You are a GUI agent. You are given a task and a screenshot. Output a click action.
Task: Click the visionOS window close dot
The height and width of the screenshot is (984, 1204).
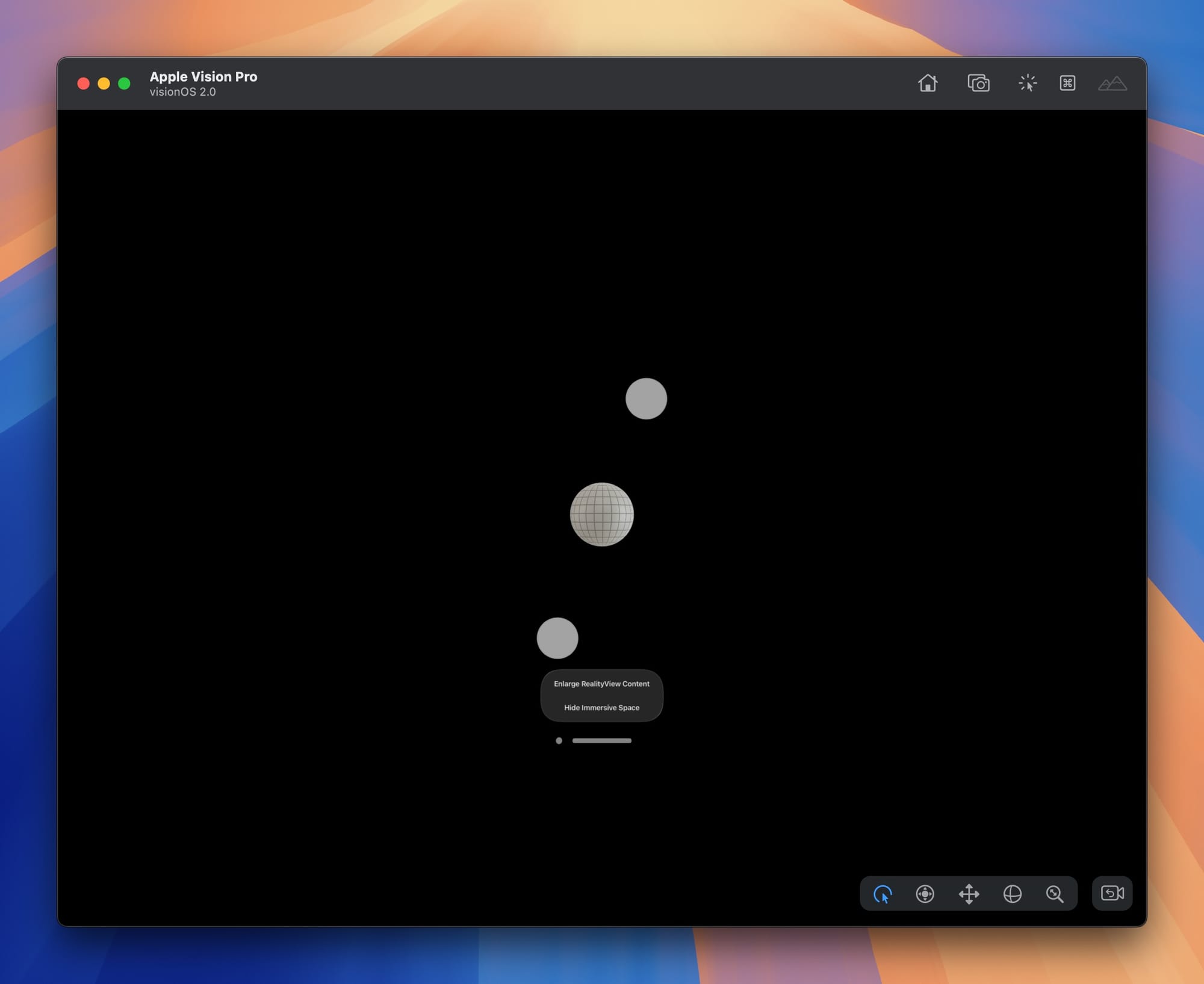pyautogui.click(x=559, y=741)
